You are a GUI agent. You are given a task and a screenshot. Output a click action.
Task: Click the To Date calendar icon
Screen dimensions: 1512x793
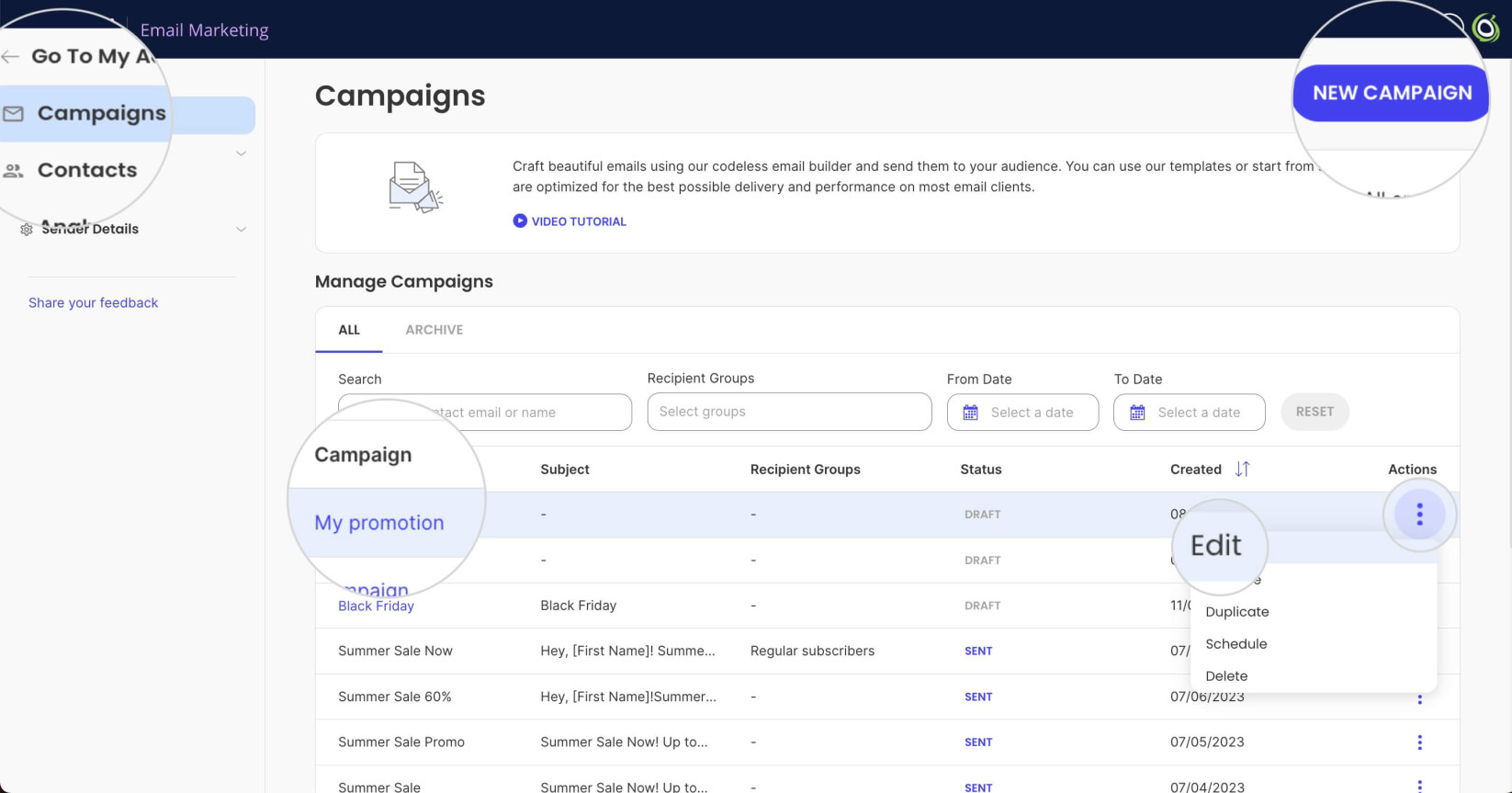click(1137, 413)
